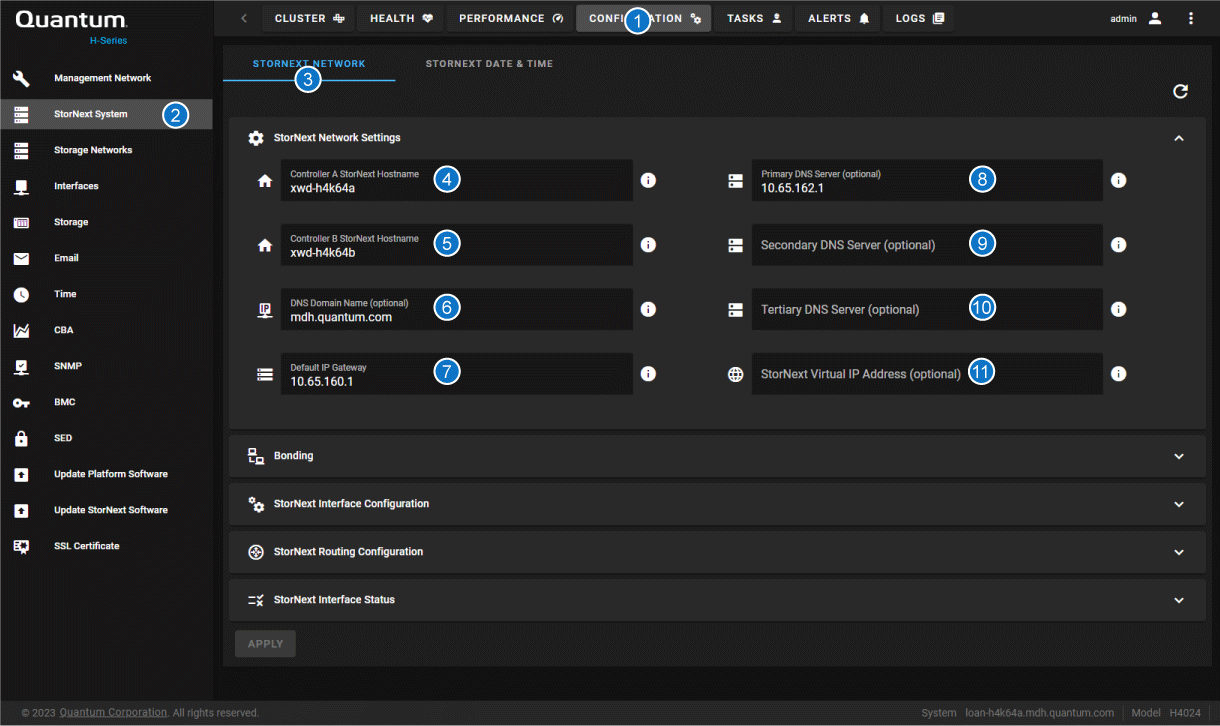This screenshot has width=1220, height=726.
Task: Click the DNS Domain Name field
Action: click(457, 309)
